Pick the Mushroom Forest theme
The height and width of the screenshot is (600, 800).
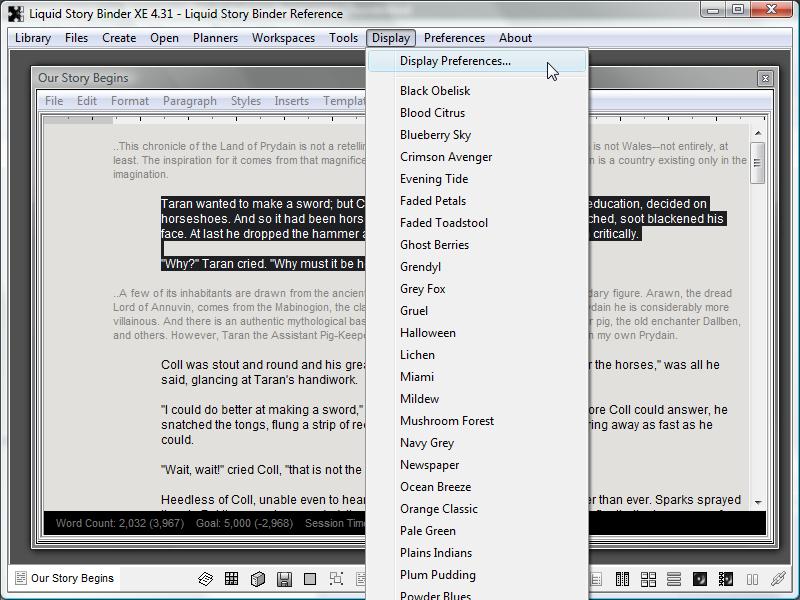(447, 421)
